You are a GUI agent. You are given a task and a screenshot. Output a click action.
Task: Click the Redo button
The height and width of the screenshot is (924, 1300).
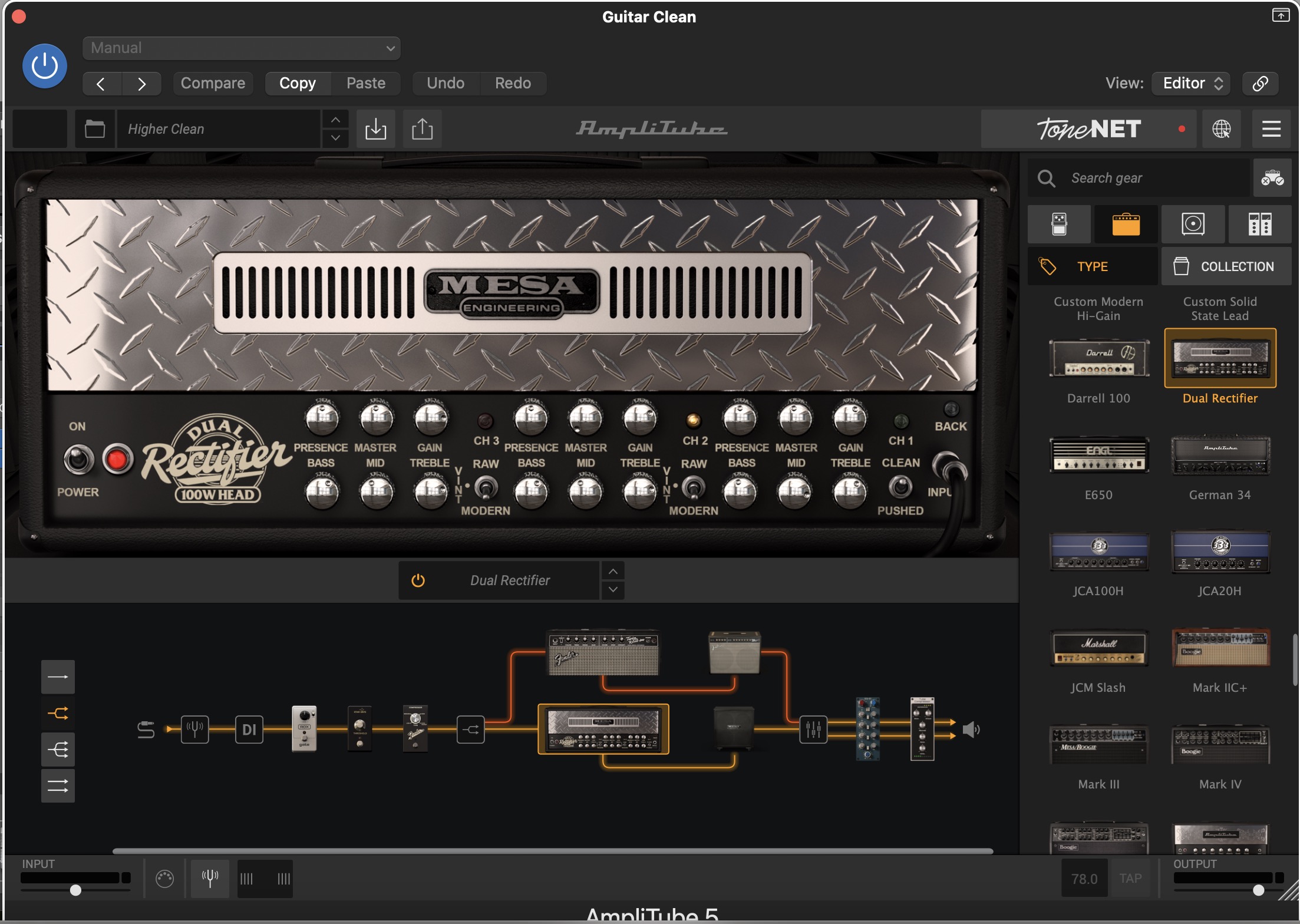513,84
